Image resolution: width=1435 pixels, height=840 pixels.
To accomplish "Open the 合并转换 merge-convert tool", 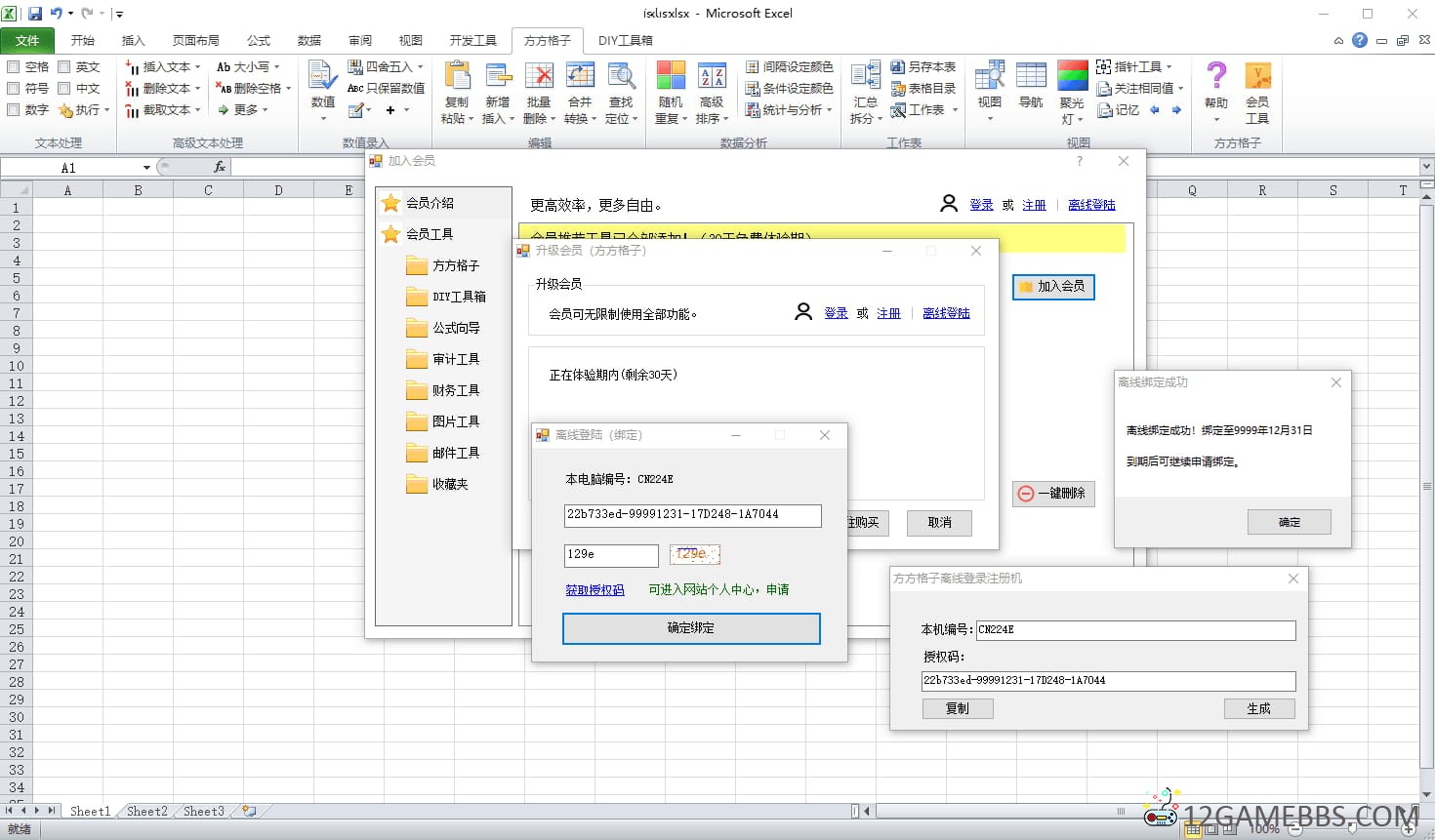I will point(580,94).
